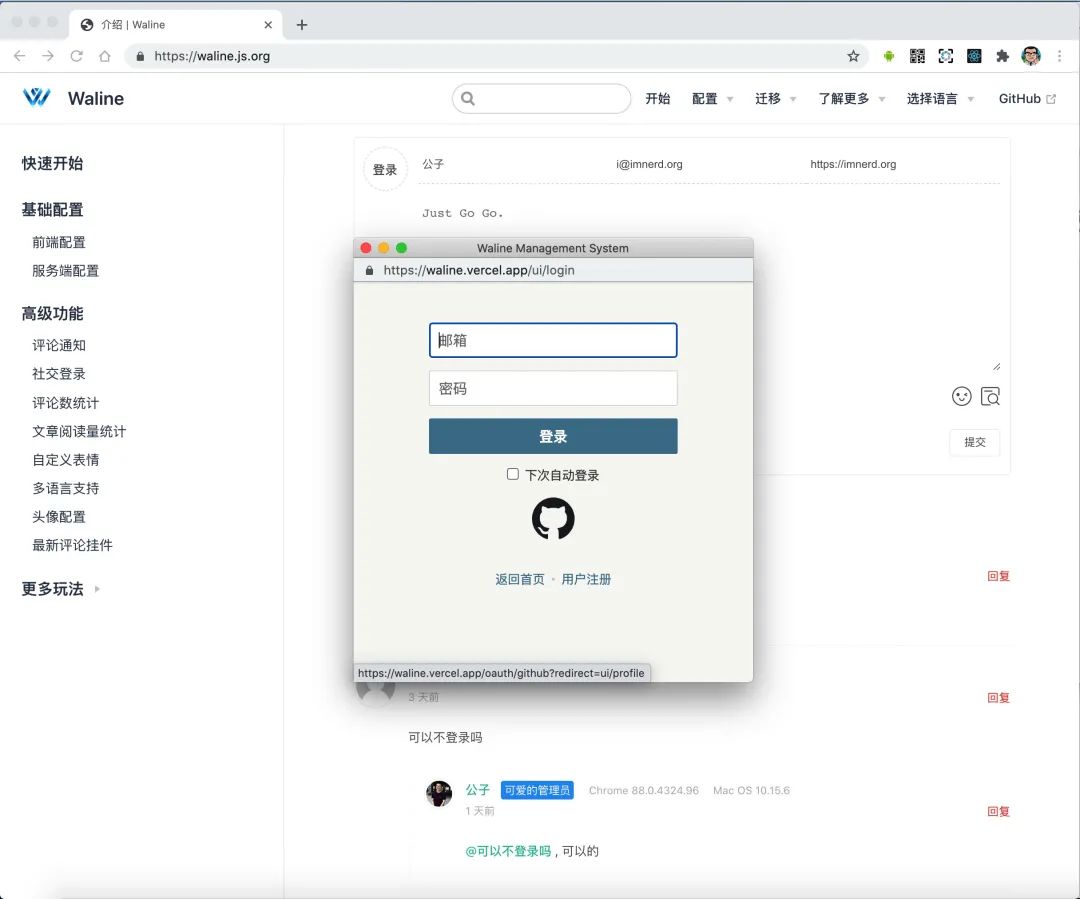
Task: Click the 用户注册 link
Action: tap(586, 579)
